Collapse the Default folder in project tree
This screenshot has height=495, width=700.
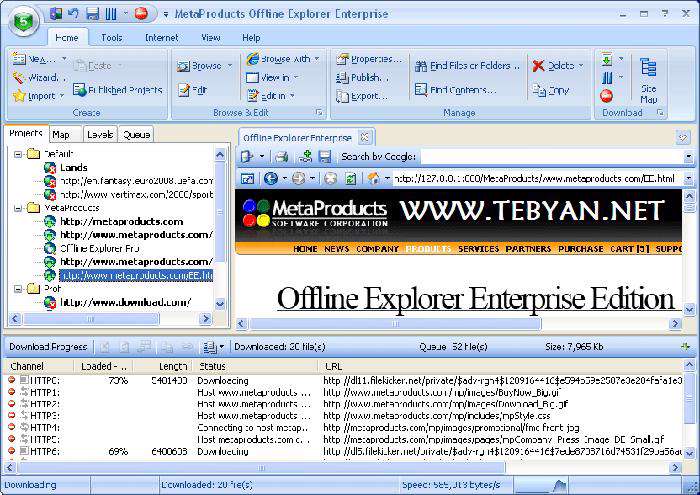pos(18,154)
